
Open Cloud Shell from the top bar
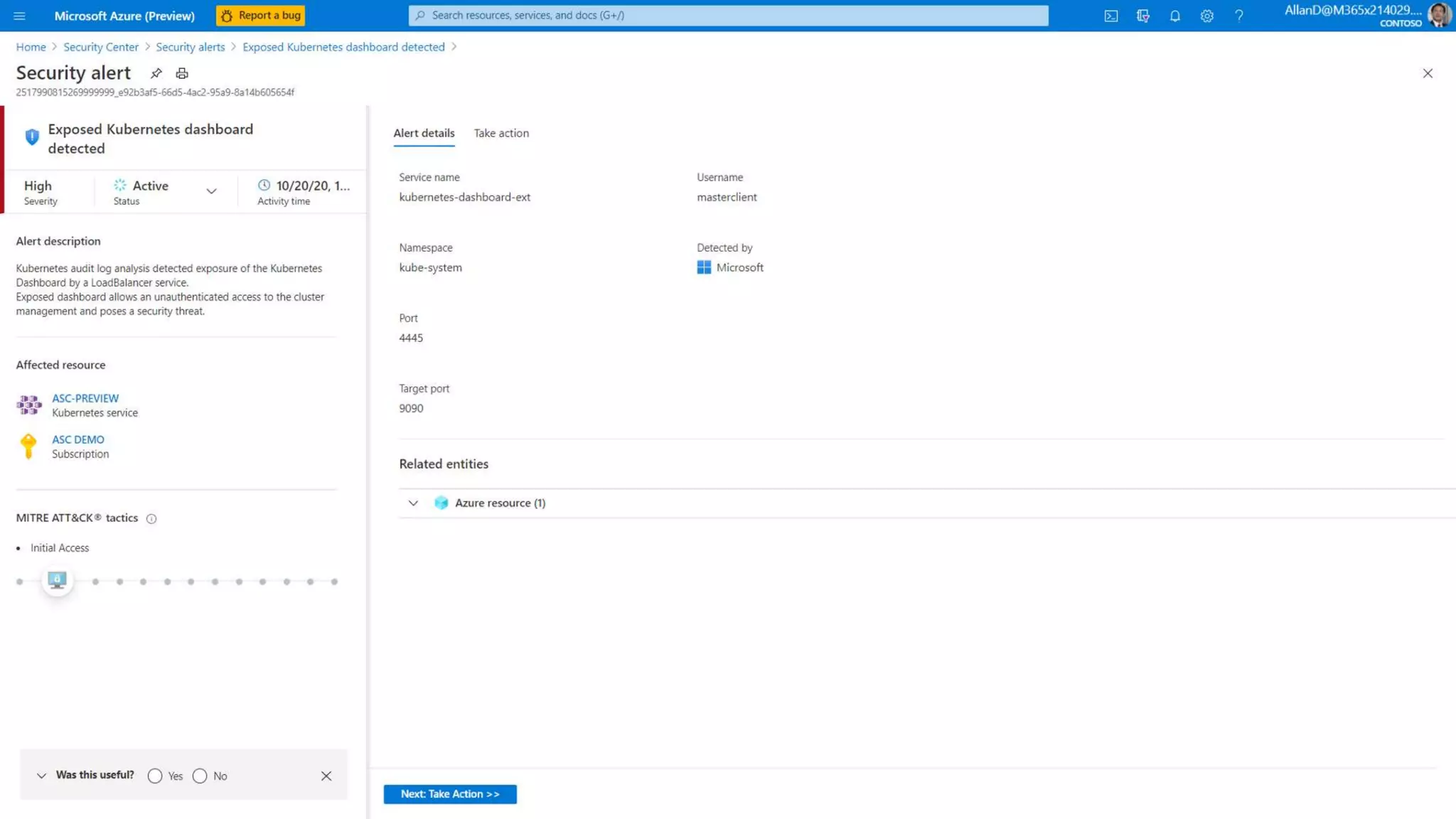[x=1110, y=16]
